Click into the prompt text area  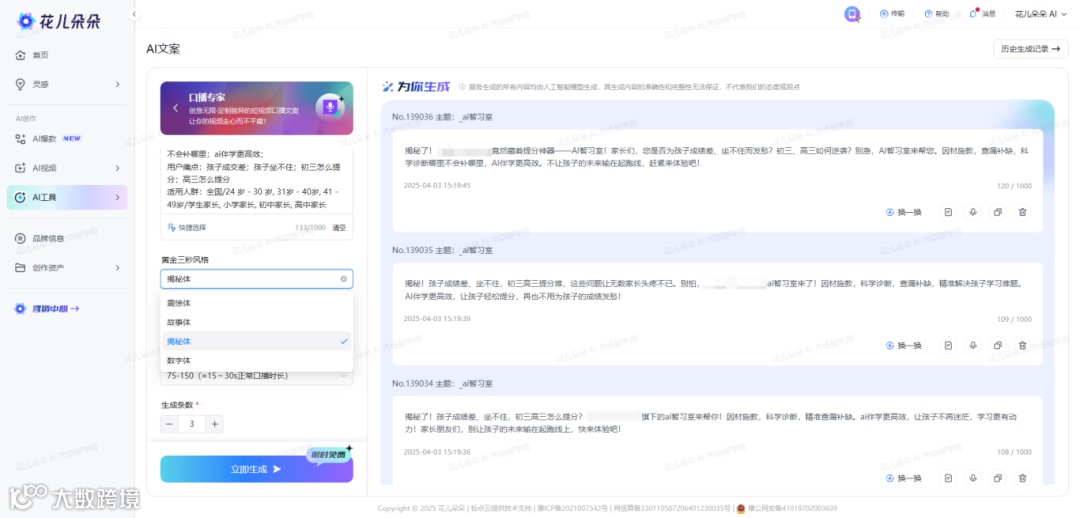[x=256, y=179]
